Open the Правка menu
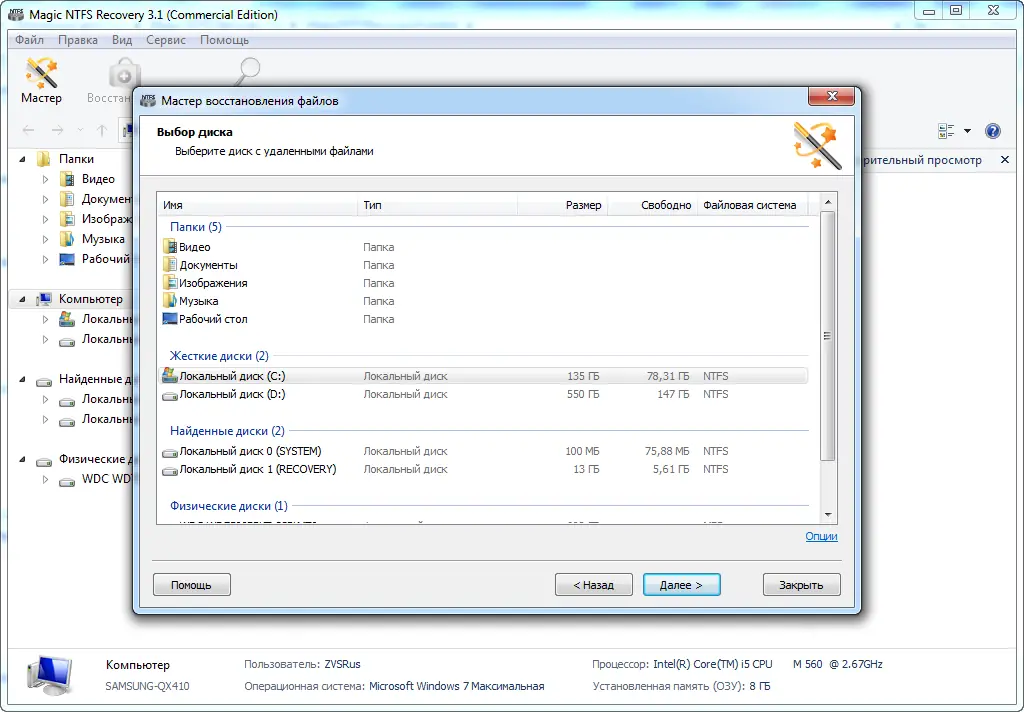The width and height of the screenshot is (1024, 712). pyautogui.click(x=78, y=40)
